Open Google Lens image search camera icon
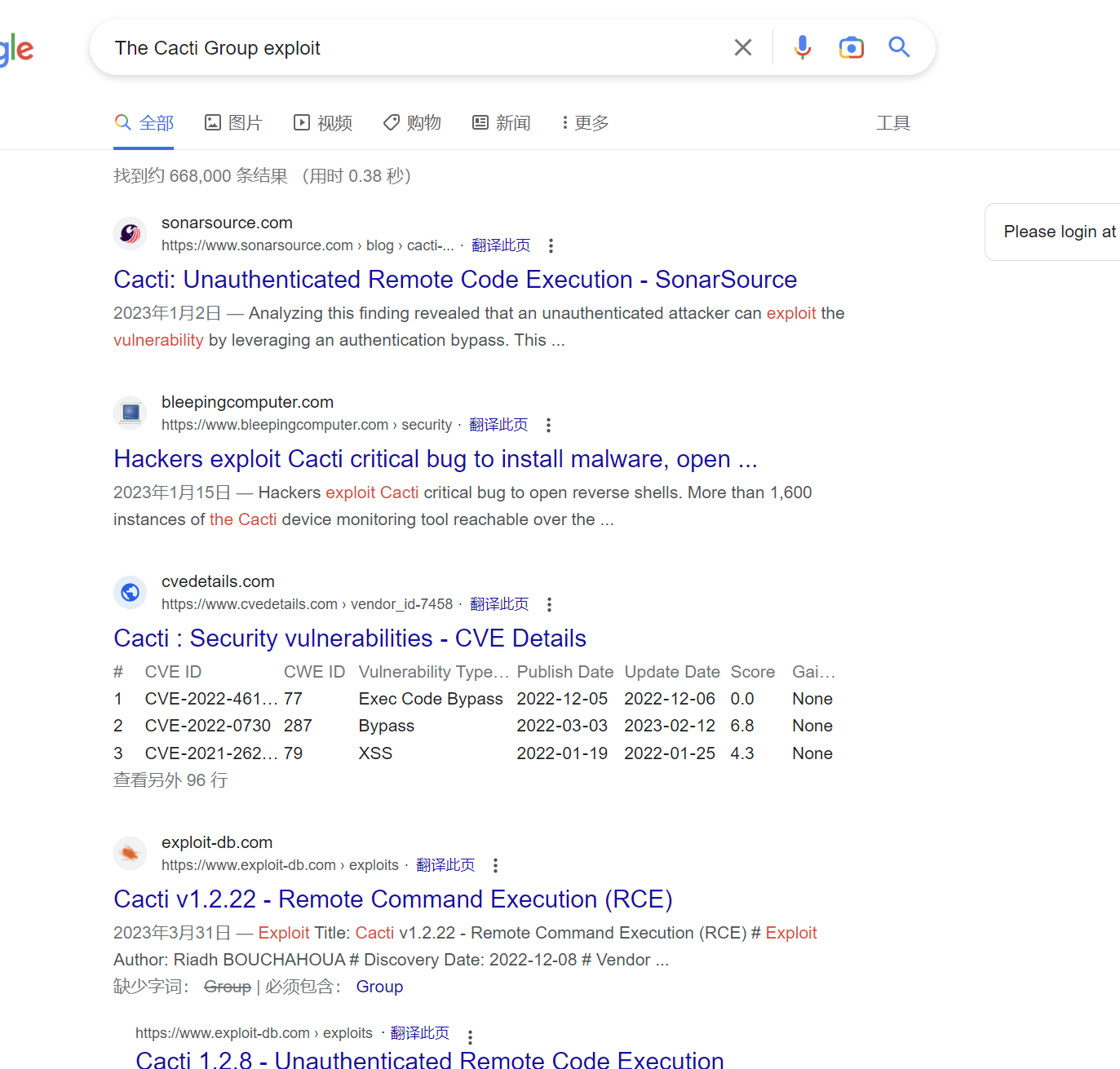The width and height of the screenshot is (1120, 1069). click(x=851, y=48)
